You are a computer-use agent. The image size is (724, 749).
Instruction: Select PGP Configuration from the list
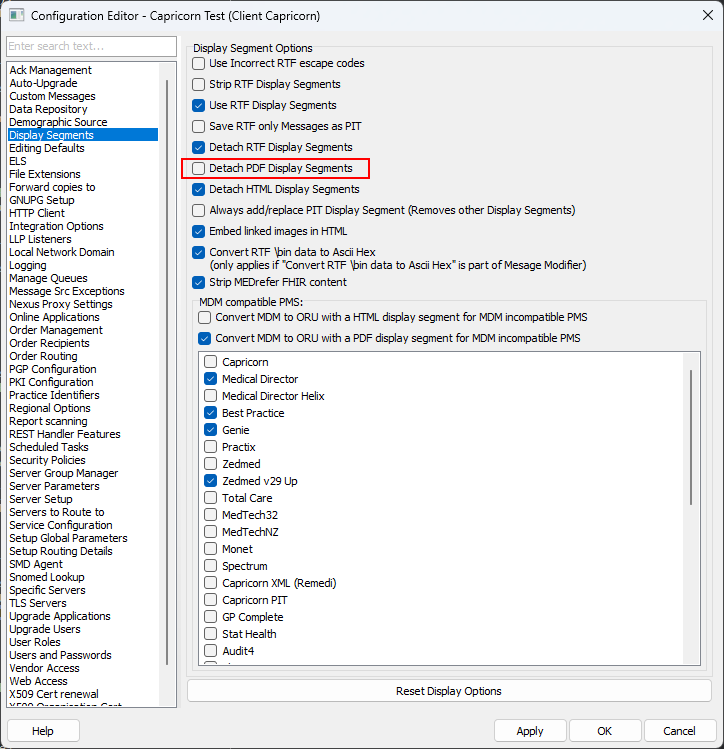click(x=53, y=369)
